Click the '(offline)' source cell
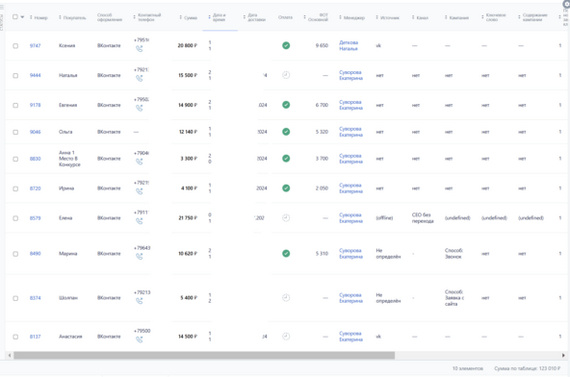 pos(384,218)
